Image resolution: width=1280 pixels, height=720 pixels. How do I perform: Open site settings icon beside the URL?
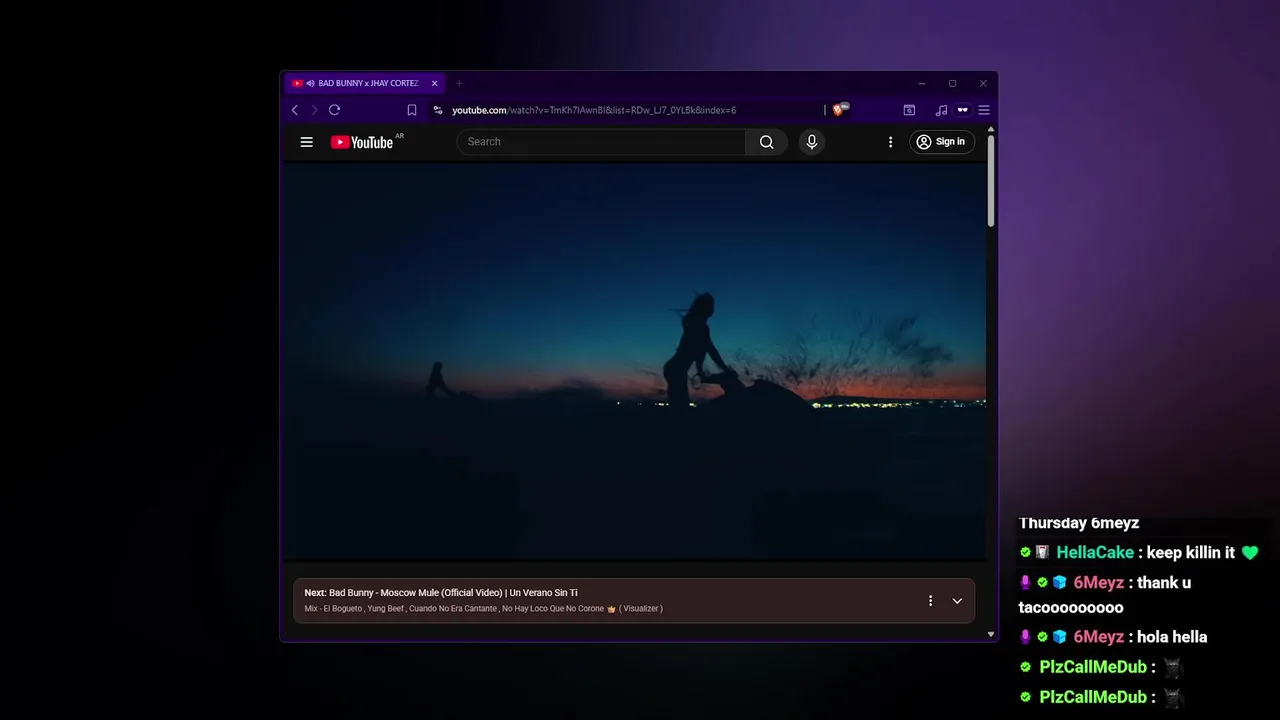437,110
